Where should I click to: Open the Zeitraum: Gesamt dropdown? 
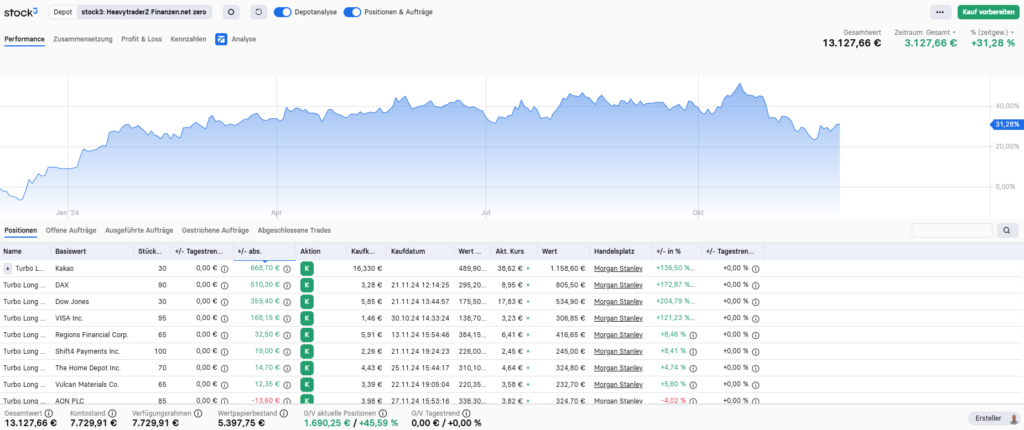925,31
